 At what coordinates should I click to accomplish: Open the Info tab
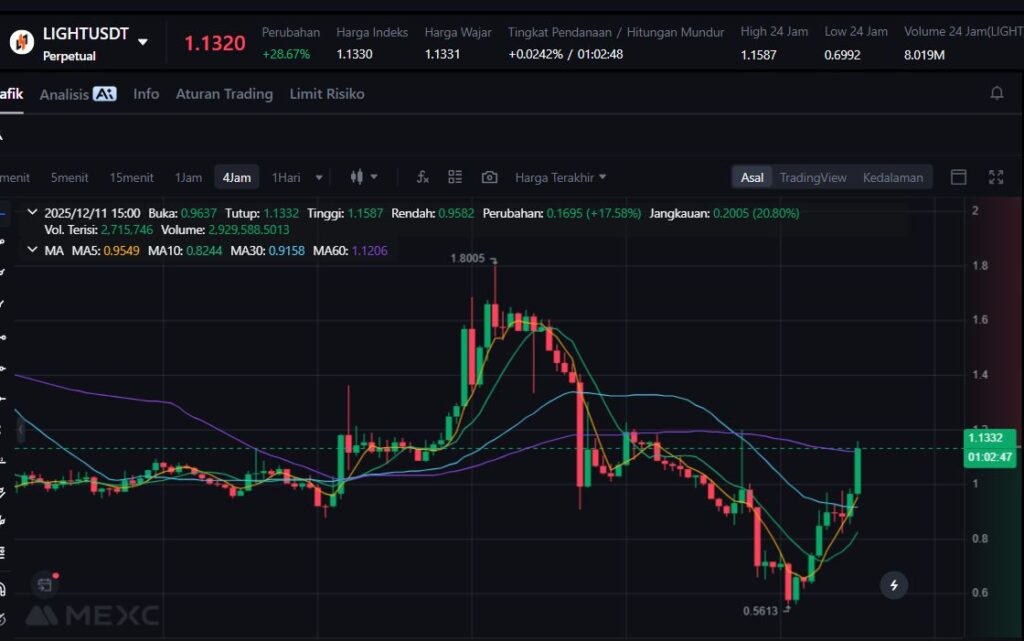point(146,94)
